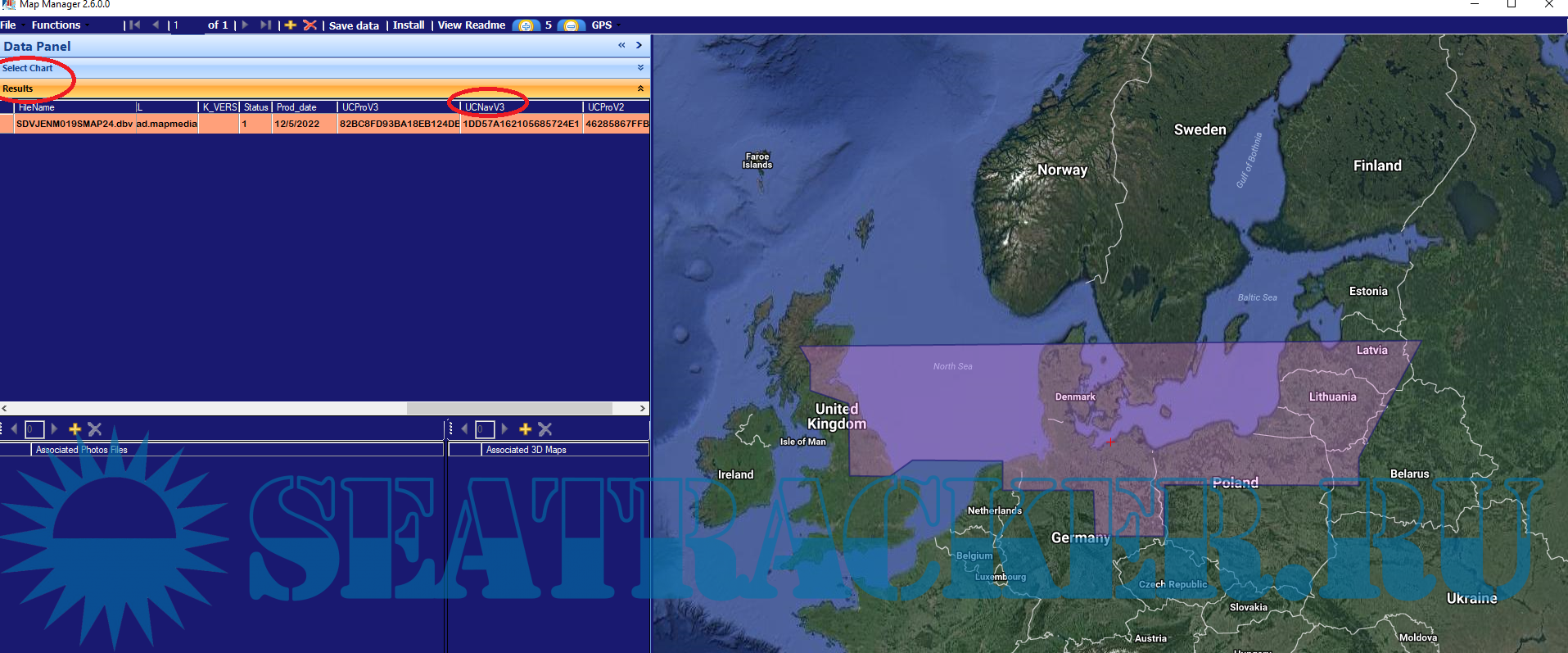The image size is (1568, 653).
Task: Jump to first record with navigation arrow
Action: coord(133,25)
